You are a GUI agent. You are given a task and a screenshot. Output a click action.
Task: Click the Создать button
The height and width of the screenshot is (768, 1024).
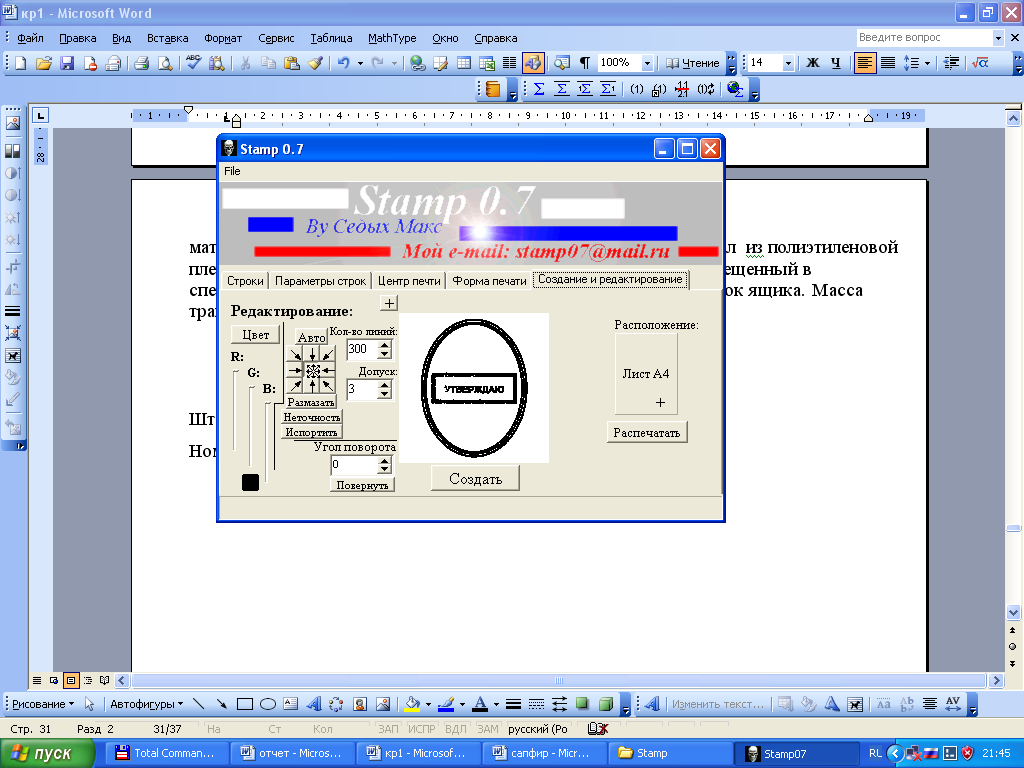[x=475, y=479]
